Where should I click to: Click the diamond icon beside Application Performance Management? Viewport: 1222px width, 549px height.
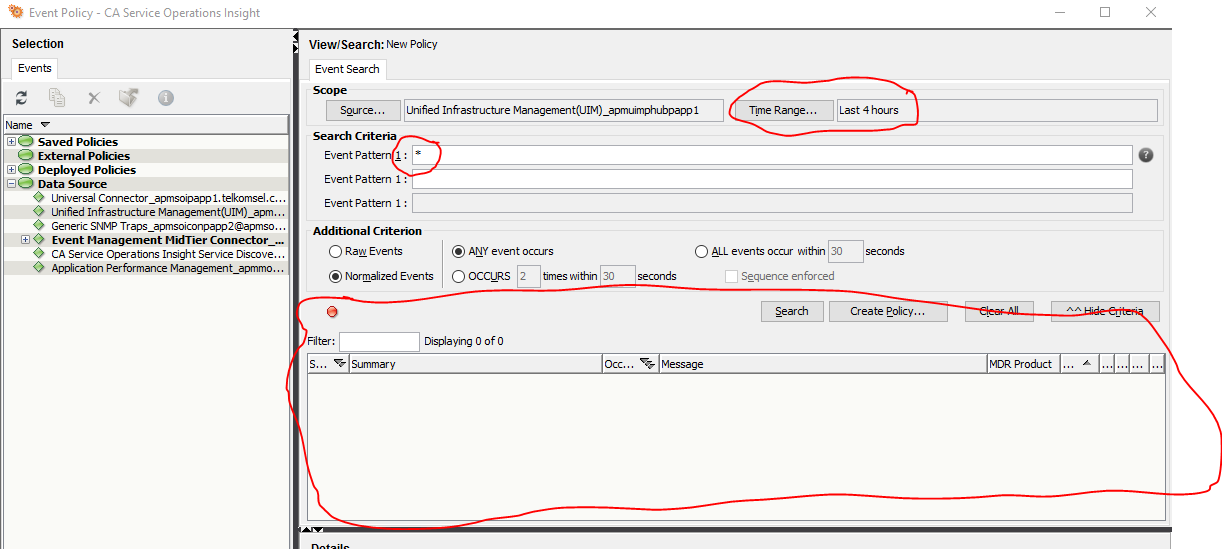(39, 267)
